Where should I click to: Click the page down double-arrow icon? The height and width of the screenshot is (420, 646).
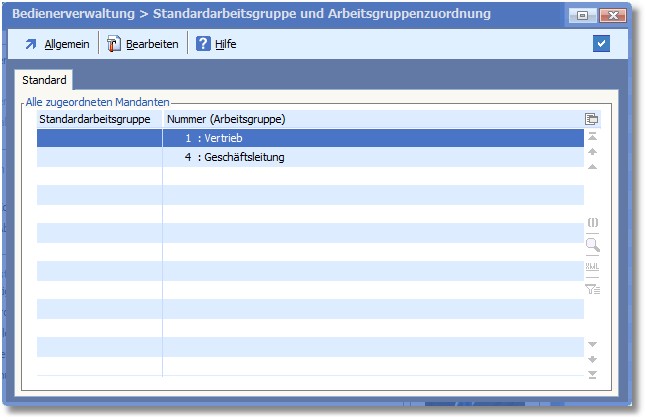(592, 358)
